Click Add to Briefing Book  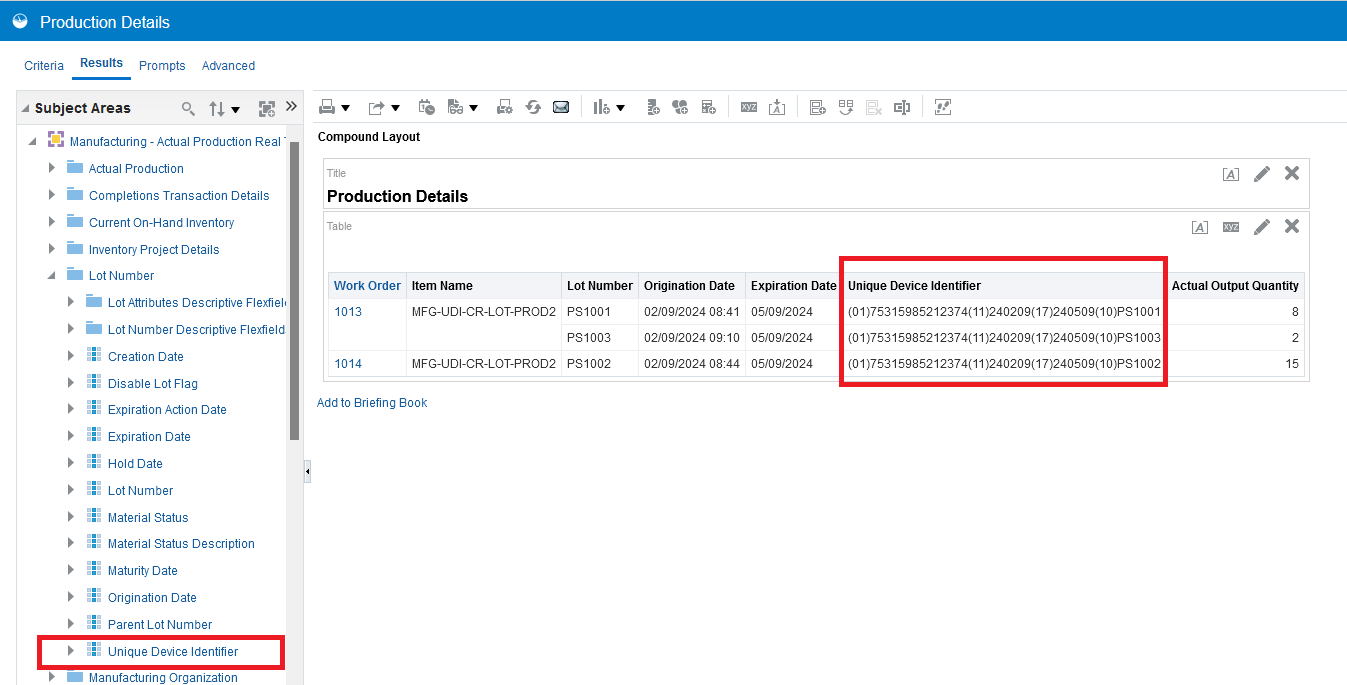pos(372,402)
